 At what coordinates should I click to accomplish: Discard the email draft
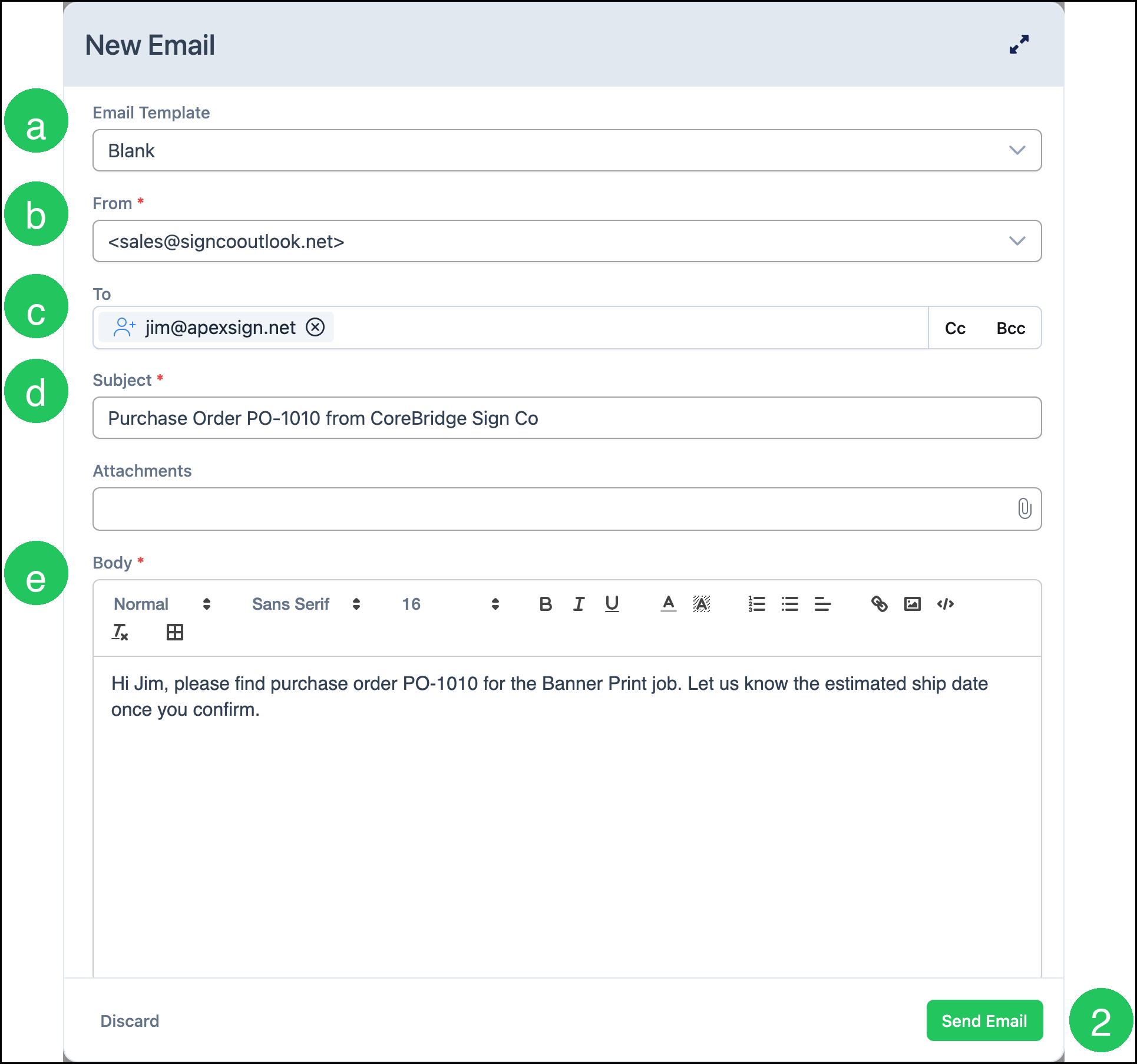coord(130,1021)
